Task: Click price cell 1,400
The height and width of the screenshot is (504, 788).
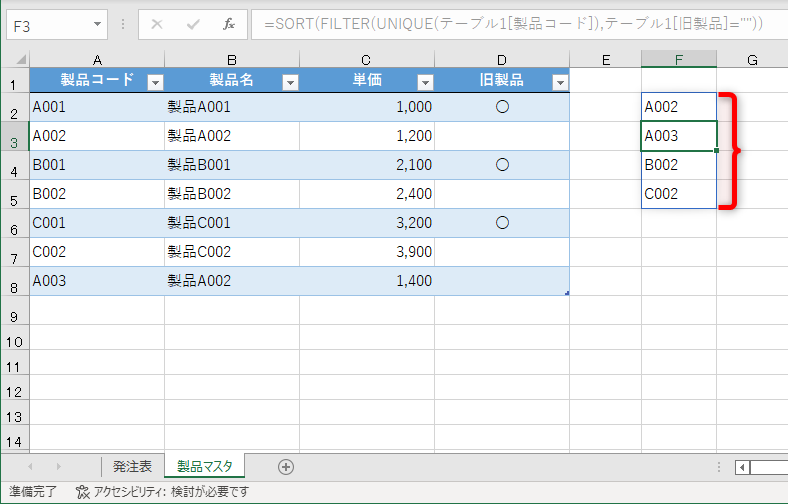Action: coord(367,281)
